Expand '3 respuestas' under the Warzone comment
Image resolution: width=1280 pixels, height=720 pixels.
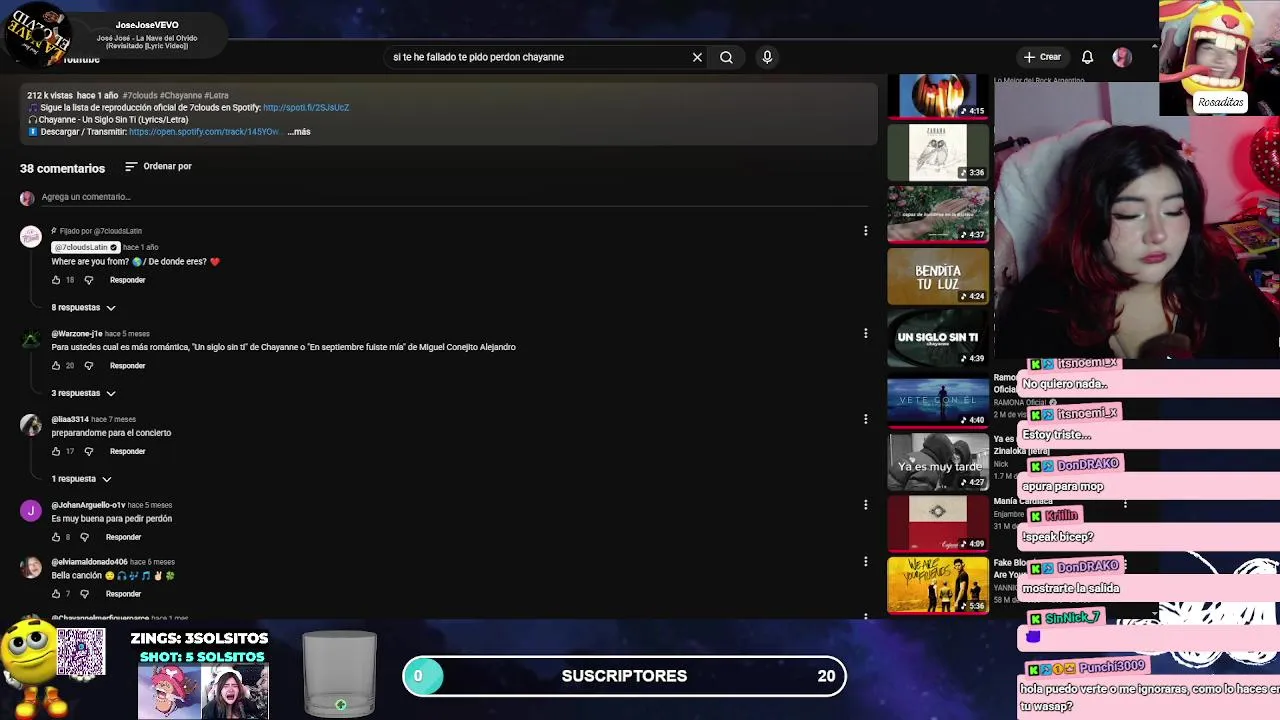point(84,394)
